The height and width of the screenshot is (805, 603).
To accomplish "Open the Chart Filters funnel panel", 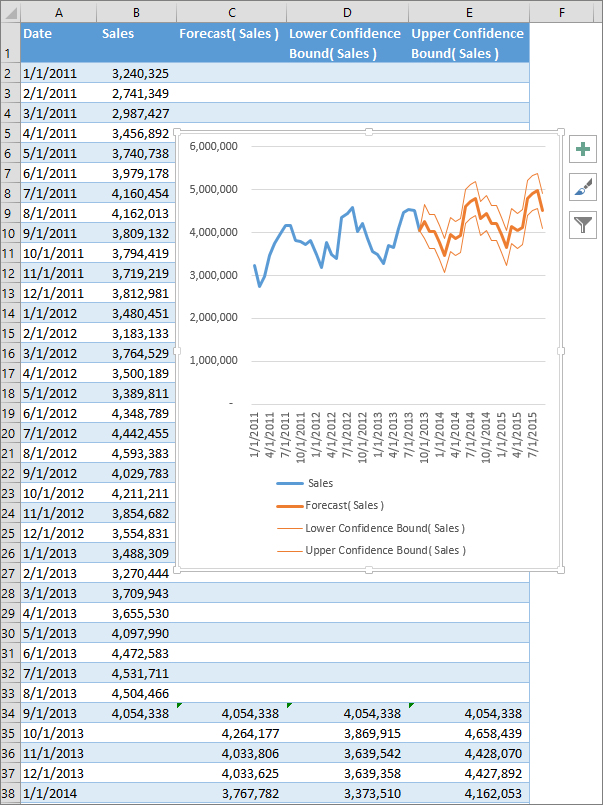I will (583, 224).
